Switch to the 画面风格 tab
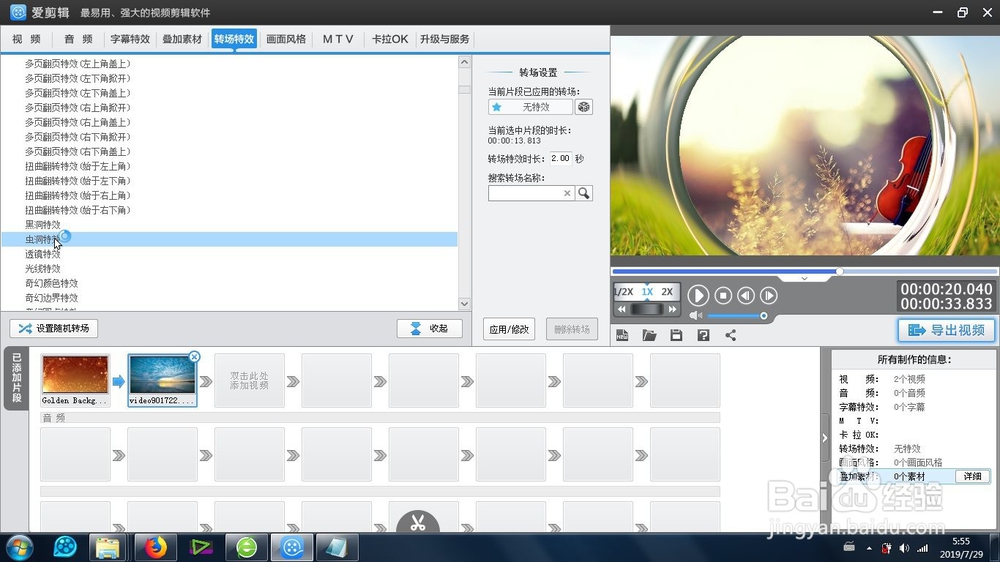Viewport: 1000px width, 562px height. [x=286, y=39]
